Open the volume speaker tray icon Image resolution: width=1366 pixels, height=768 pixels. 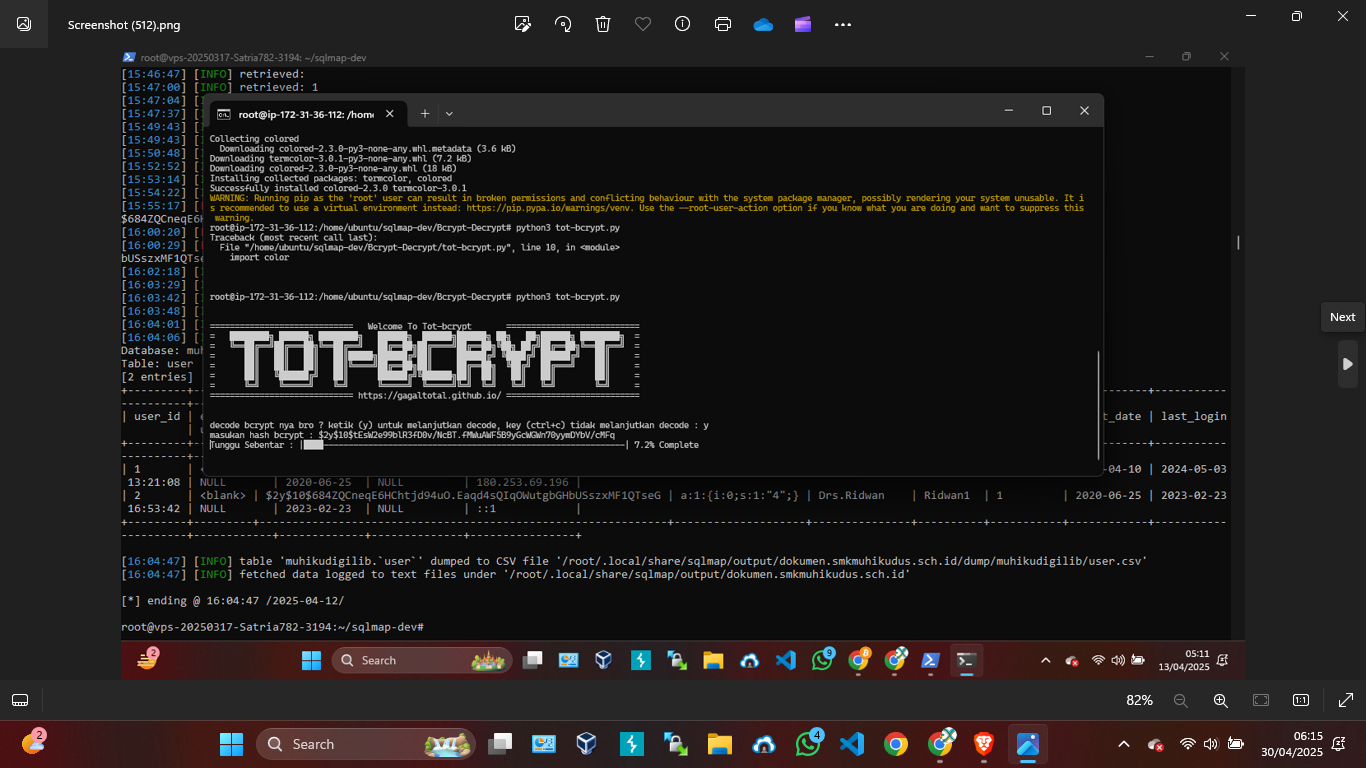(x=1211, y=744)
